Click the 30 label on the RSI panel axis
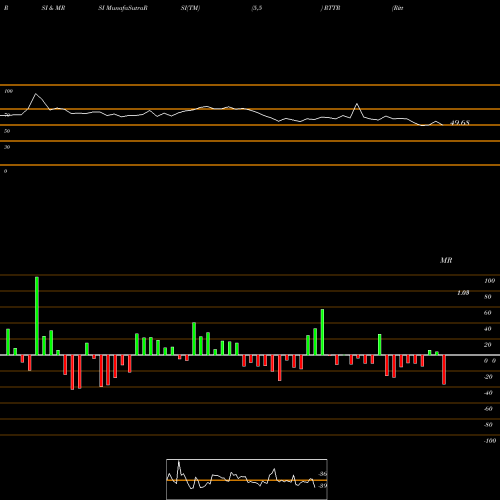Viewport: 500px width, 500px height. tap(7, 147)
